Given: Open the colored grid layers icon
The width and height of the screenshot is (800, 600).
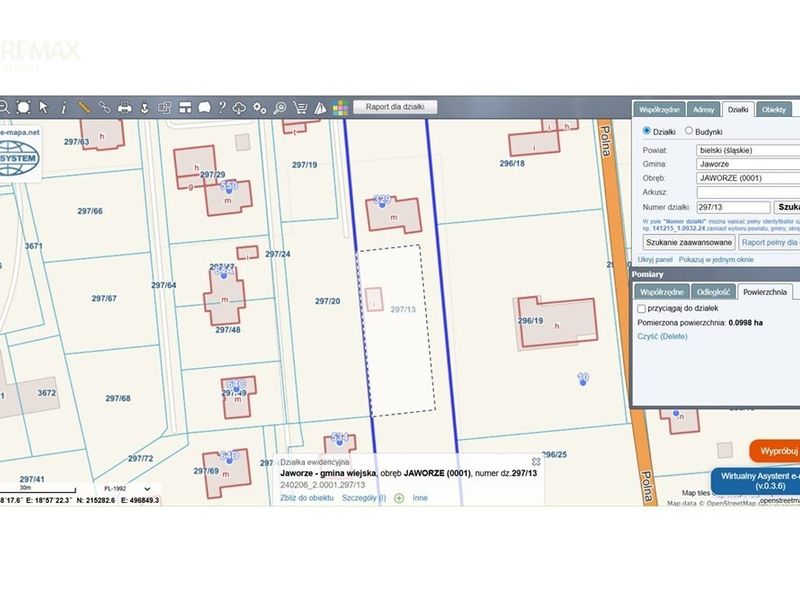Looking at the screenshot, I should click(340, 108).
